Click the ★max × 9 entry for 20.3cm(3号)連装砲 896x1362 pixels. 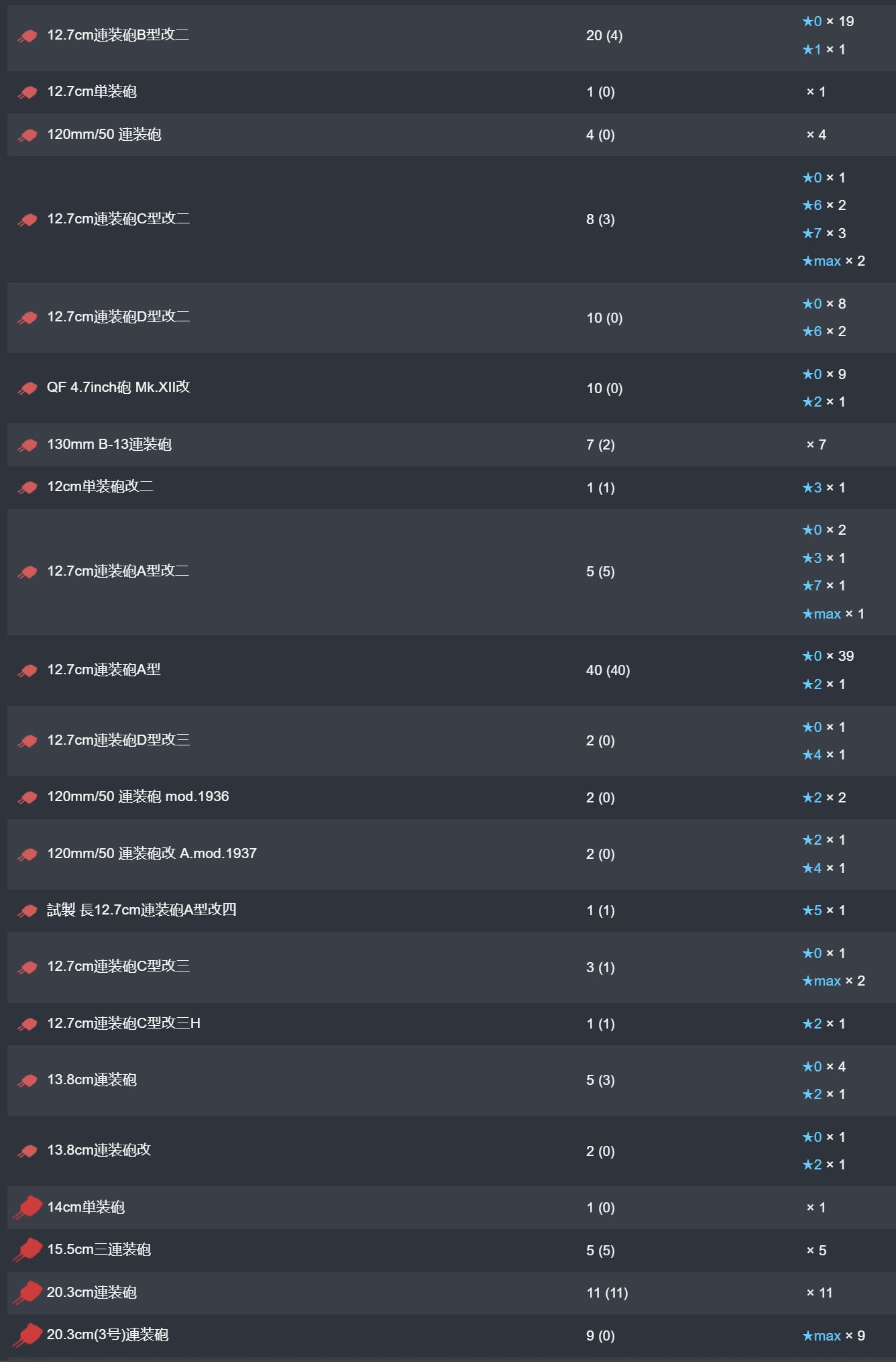(x=834, y=1336)
